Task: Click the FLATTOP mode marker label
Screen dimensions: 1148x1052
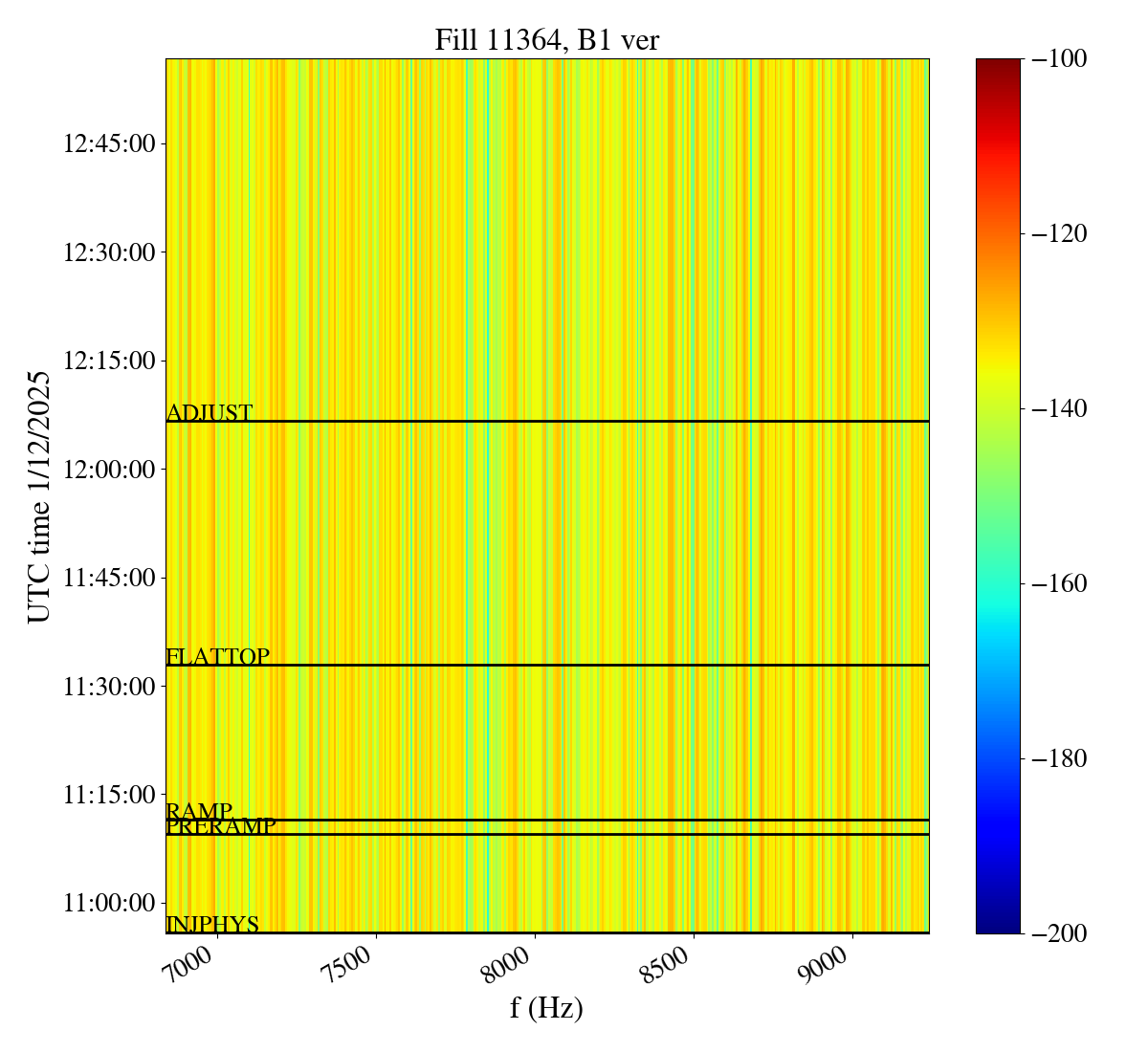Action: coord(218,657)
